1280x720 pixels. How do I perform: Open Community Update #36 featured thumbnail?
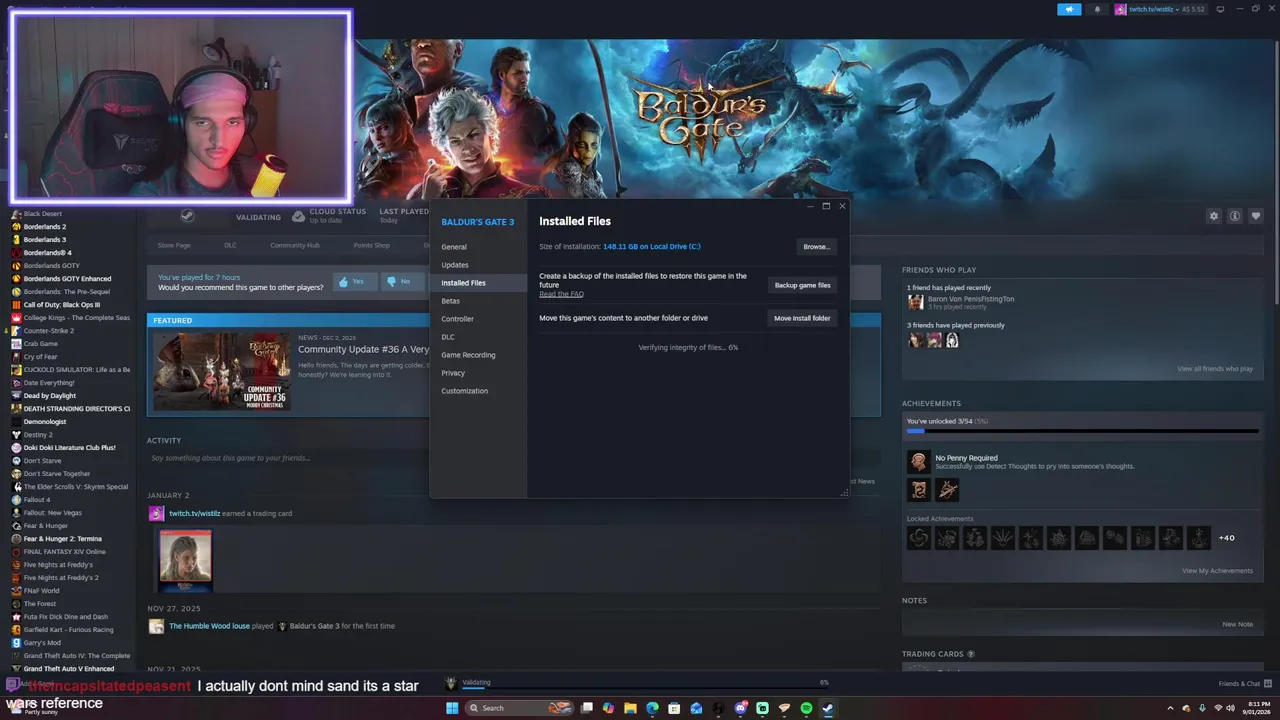tap(222, 371)
